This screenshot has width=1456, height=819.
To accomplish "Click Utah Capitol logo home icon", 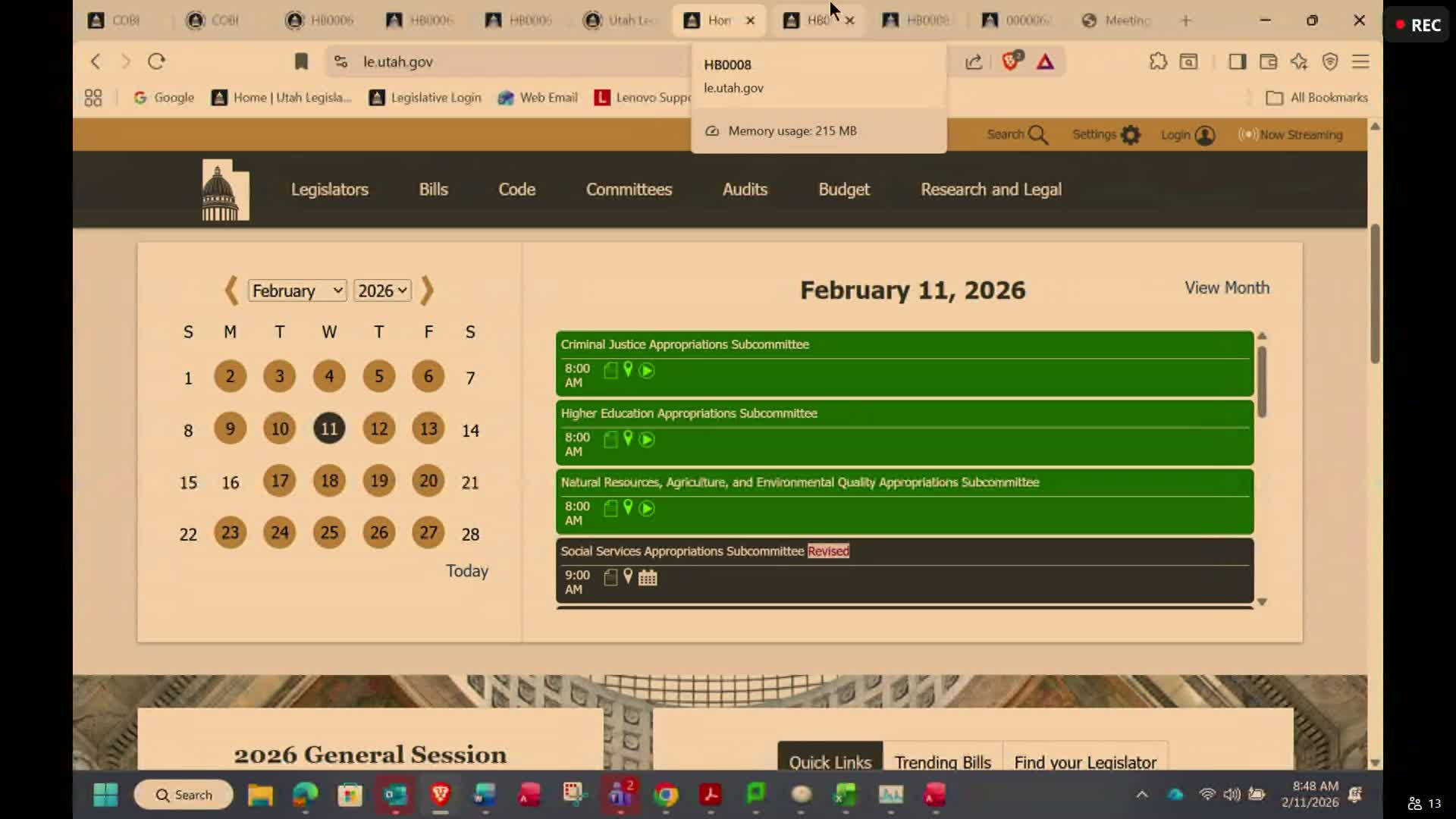I will coord(224,190).
